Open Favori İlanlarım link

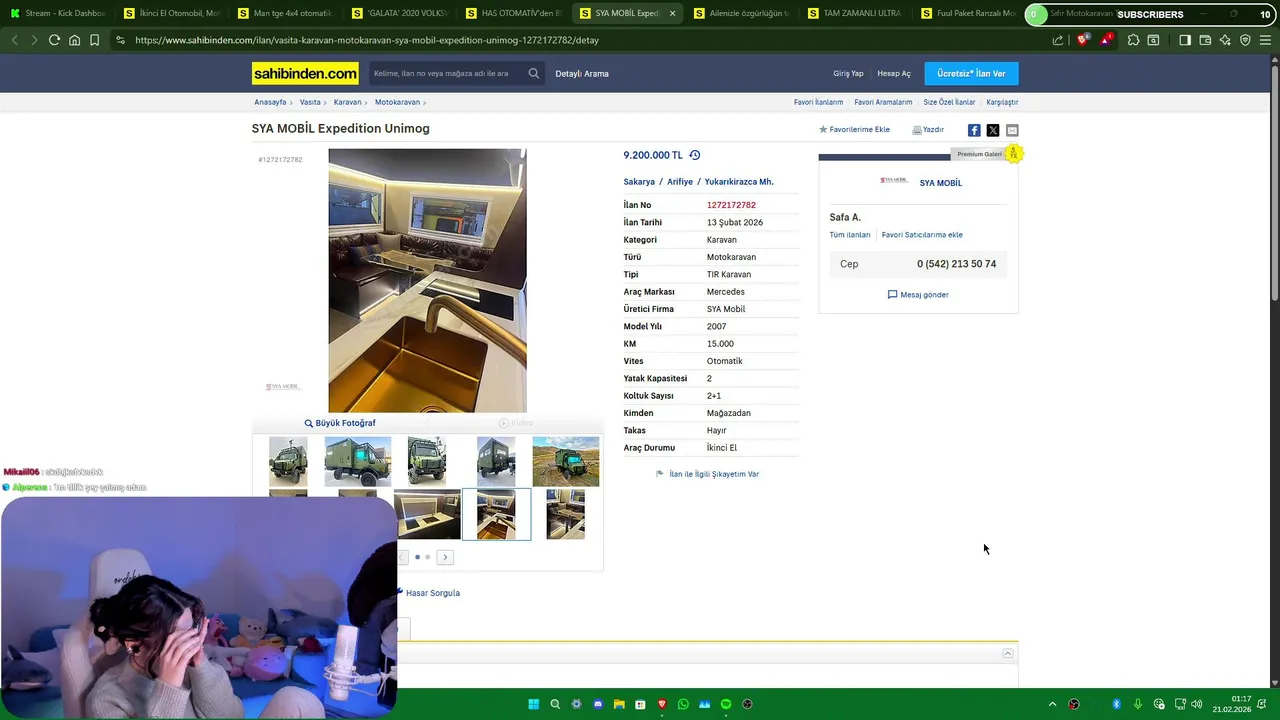pos(818,102)
